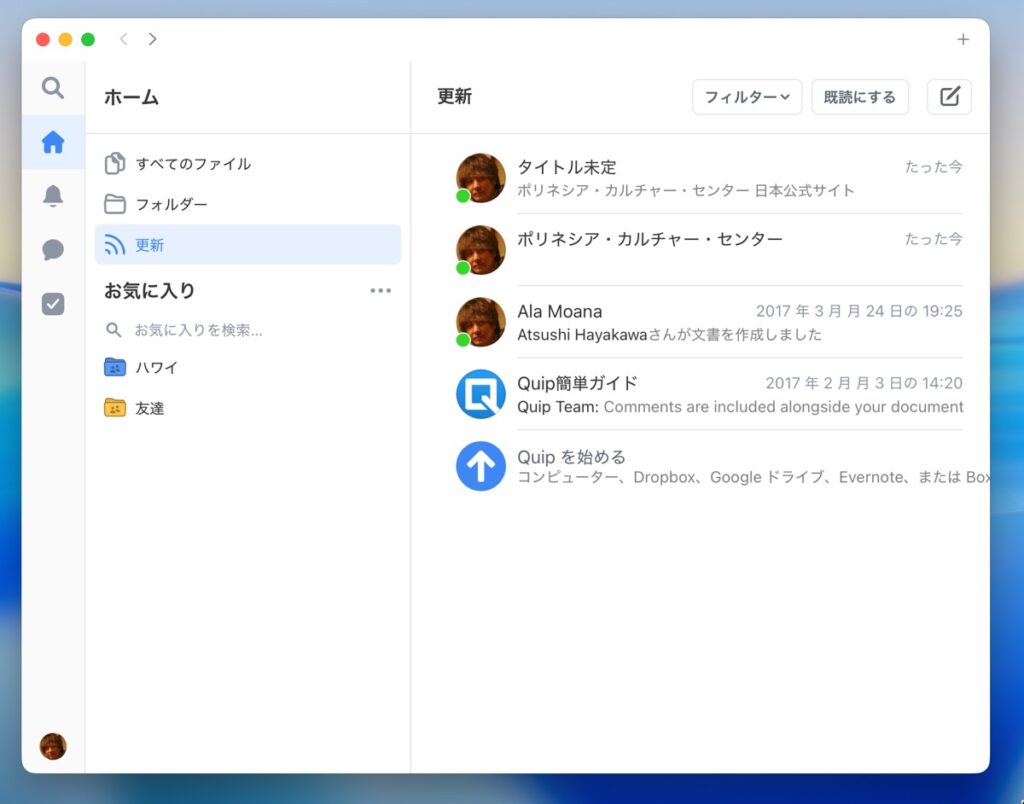Expand the フィルター dropdown
The width and height of the screenshot is (1024, 804).
[747, 97]
